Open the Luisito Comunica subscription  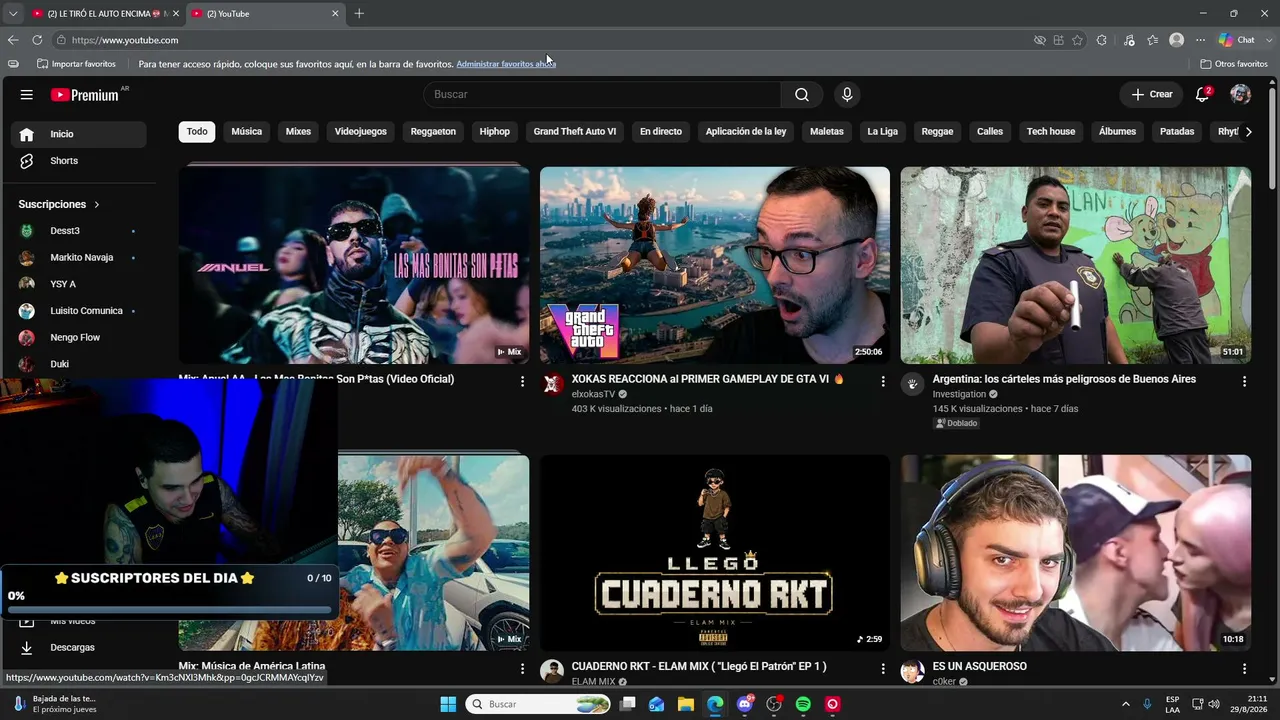click(78, 311)
